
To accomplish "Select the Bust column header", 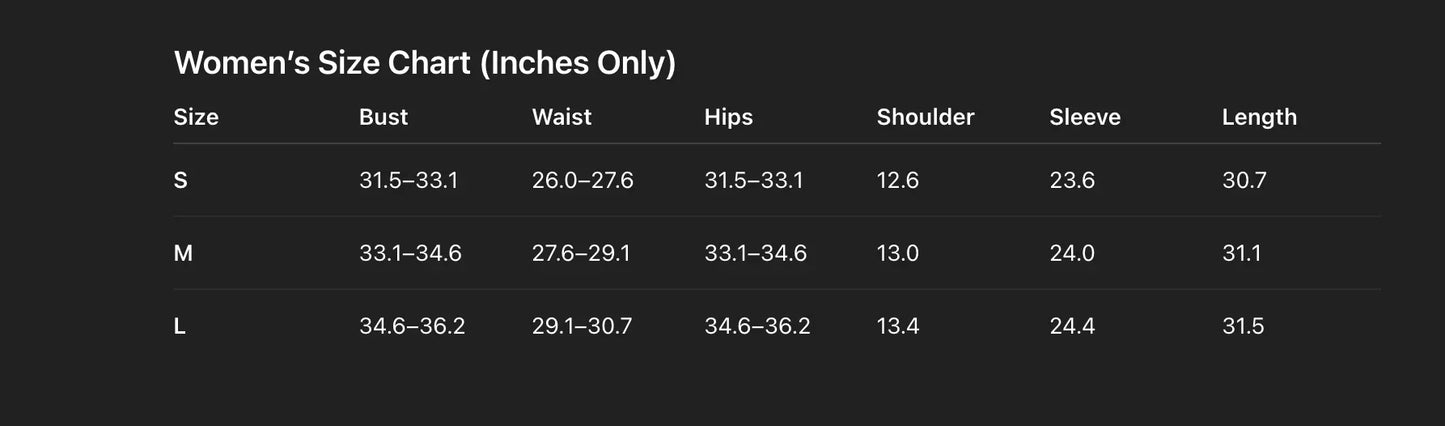I will [x=383, y=117].
